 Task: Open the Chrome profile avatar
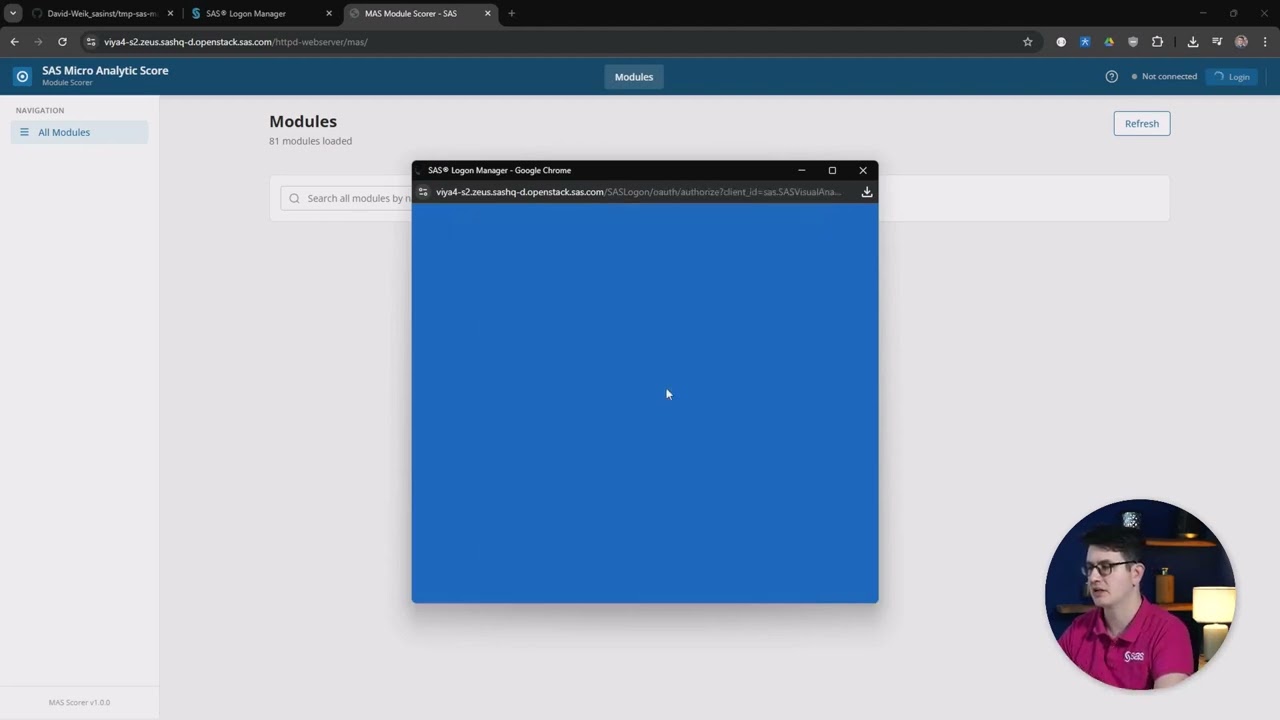[1241, 42]
